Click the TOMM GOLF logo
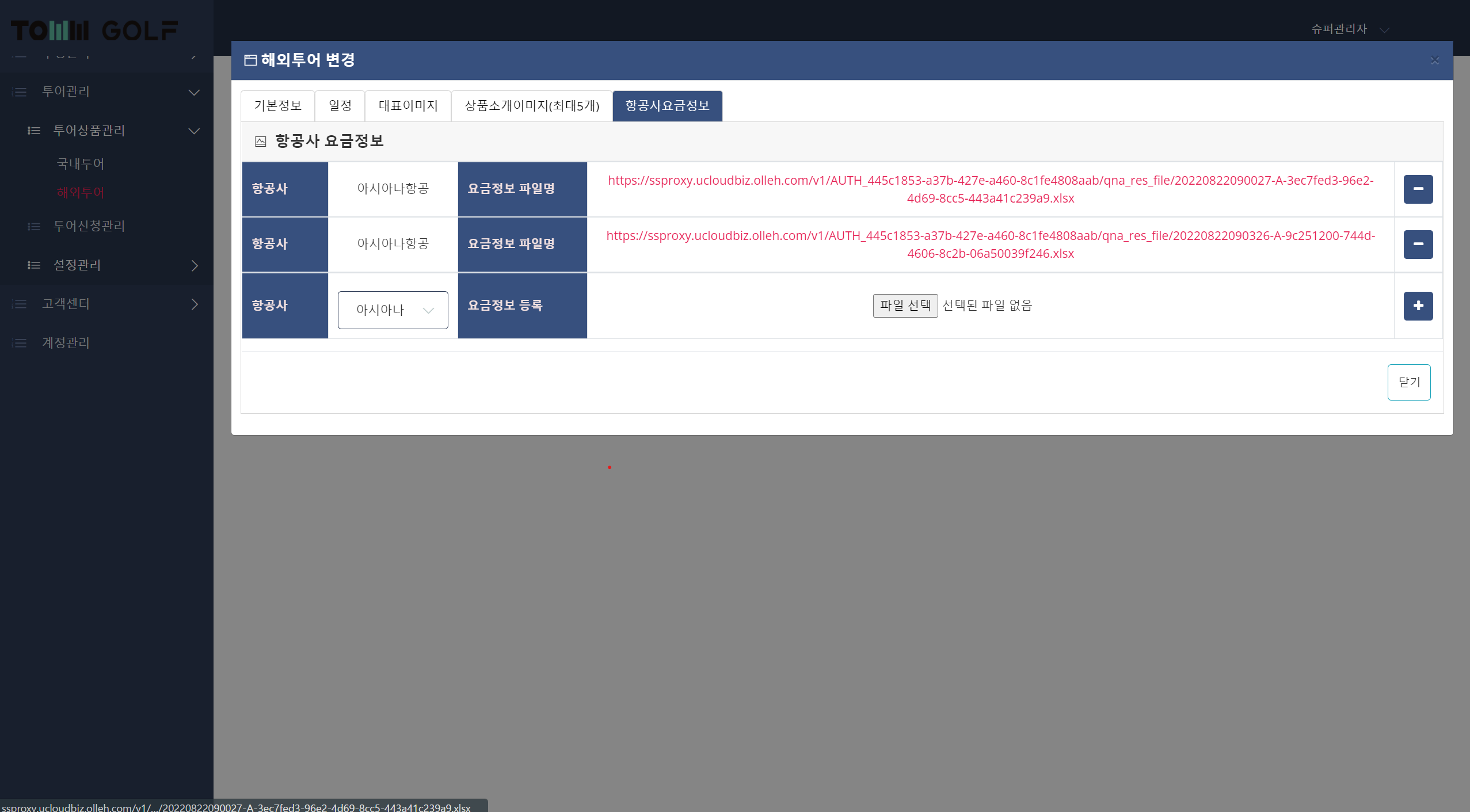Image resolution: width=1470 pixels, height=812 pixels. (94, 31)
